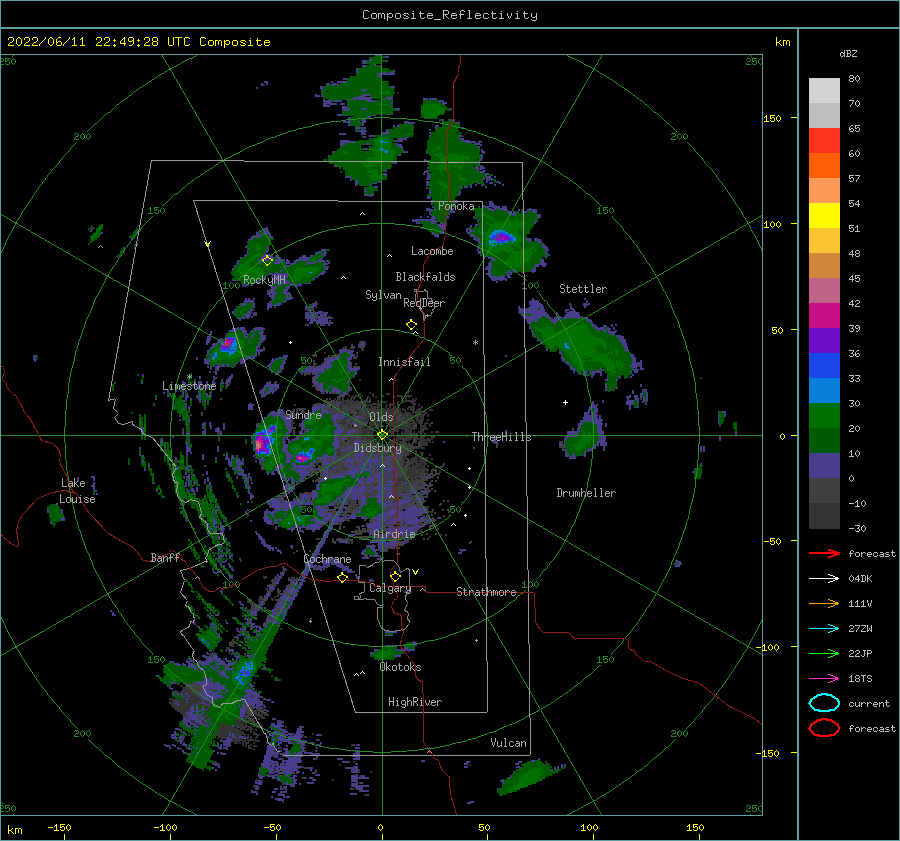Select the bright yellow dBZ swatch

point(824,215)
